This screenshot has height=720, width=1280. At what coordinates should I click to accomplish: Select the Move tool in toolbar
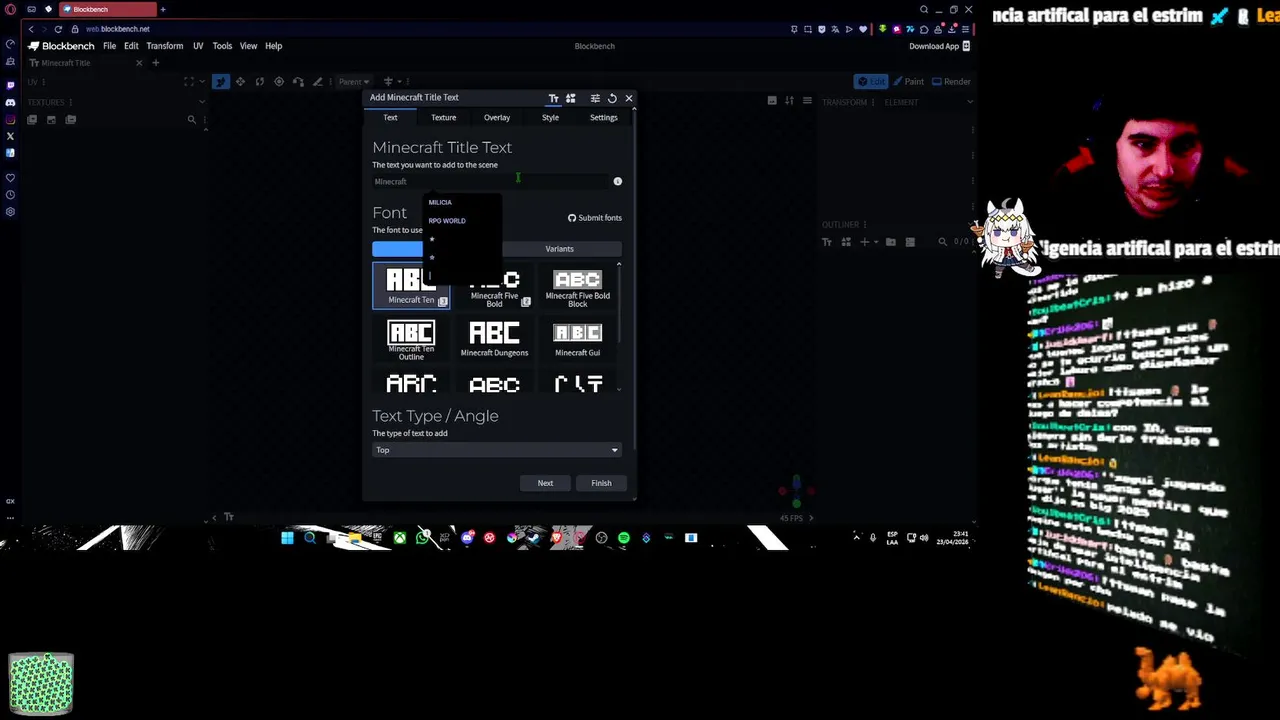point(240,82)
